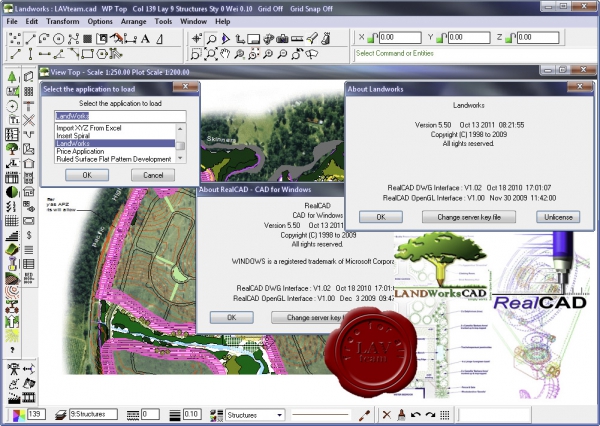Open the contour lines sidebar tool

[12, 293]
